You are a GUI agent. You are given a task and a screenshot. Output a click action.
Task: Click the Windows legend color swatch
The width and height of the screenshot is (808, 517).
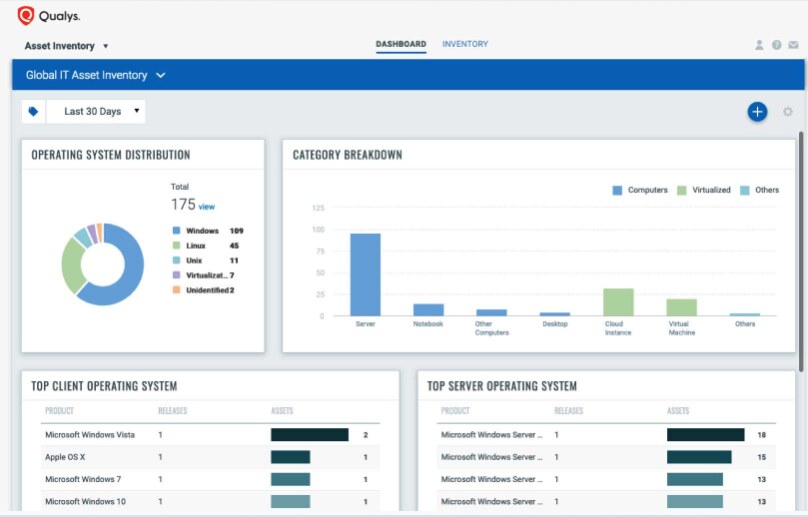tap(176, 230)
